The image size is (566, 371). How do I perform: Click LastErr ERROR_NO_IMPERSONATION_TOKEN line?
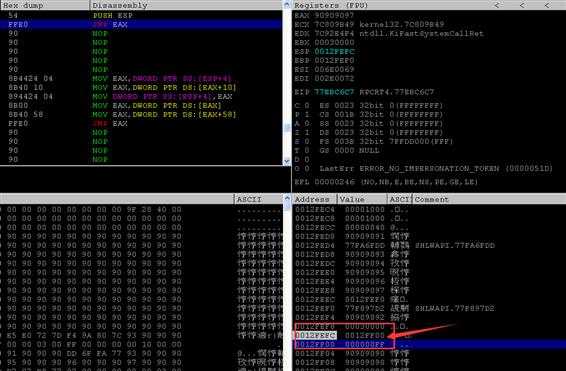(x=436, y=169)
